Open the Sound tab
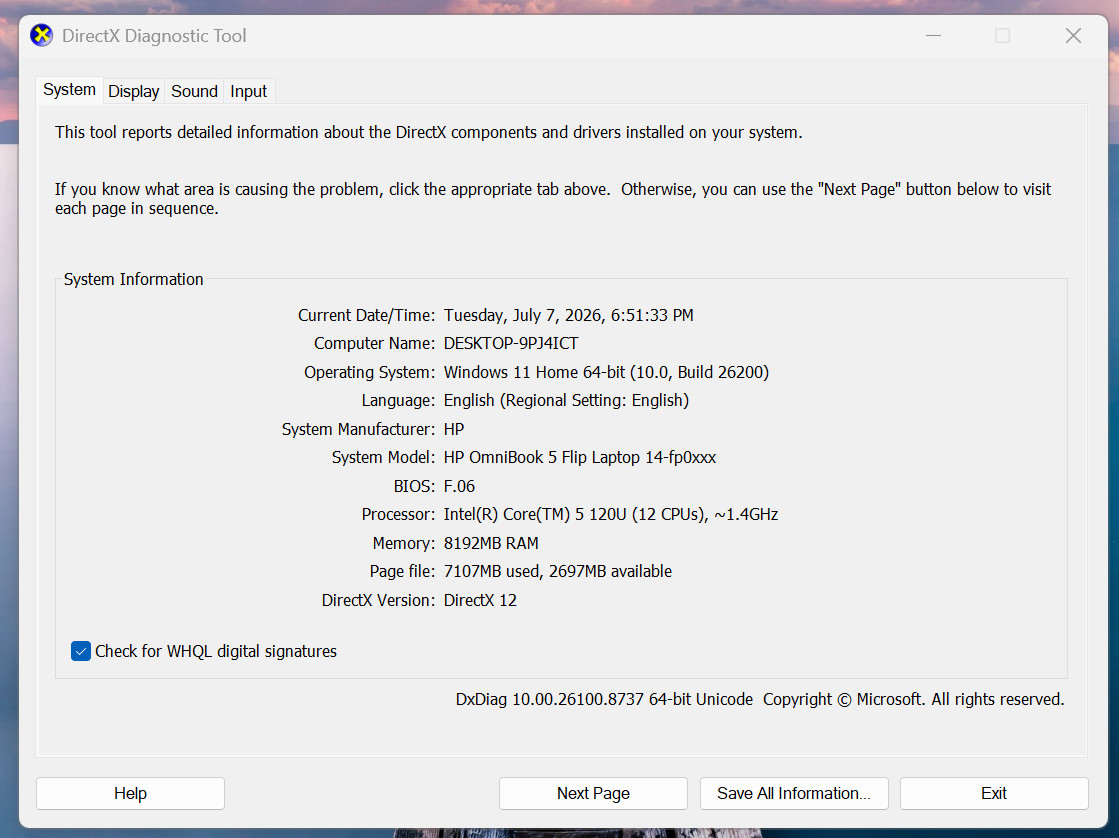Image resolution: width=1119 pixels, height=838 pixels. click(194, 91)
